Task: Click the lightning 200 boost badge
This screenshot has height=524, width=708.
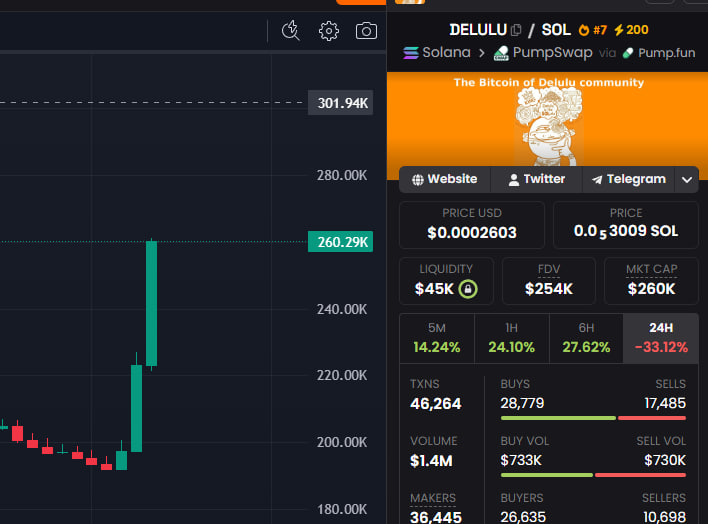Action: coord(631,30)
